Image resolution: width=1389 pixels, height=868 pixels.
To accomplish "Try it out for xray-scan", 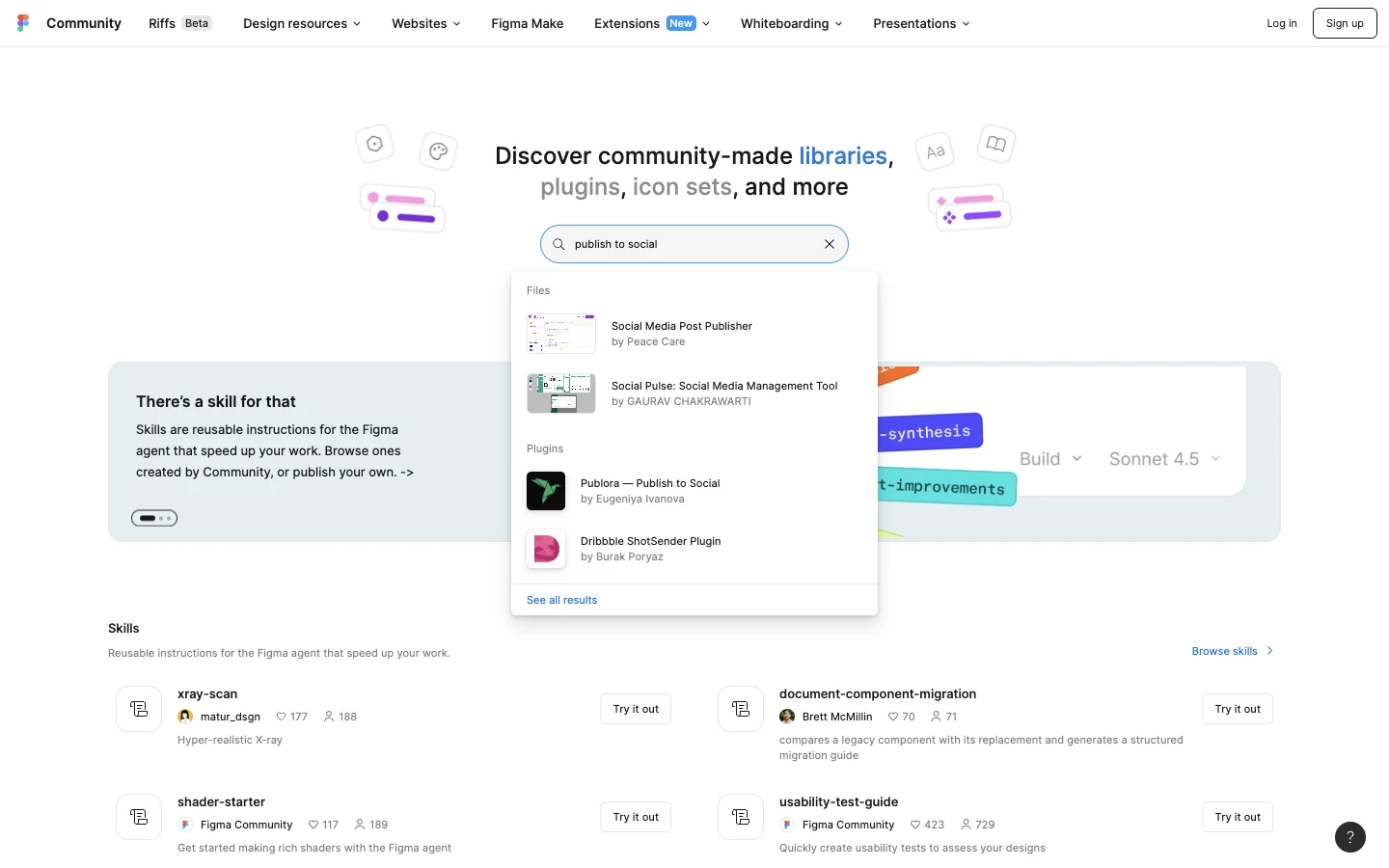I will pyautogui.click(x=636, y=709).
